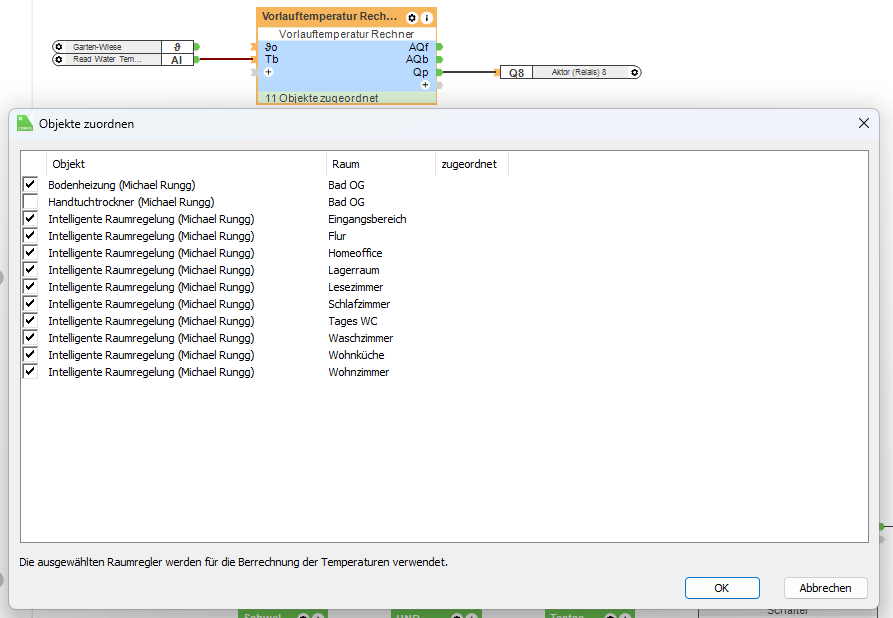Click room cell 'Wohnküche'
893x618 pixels.
point(357,355)
